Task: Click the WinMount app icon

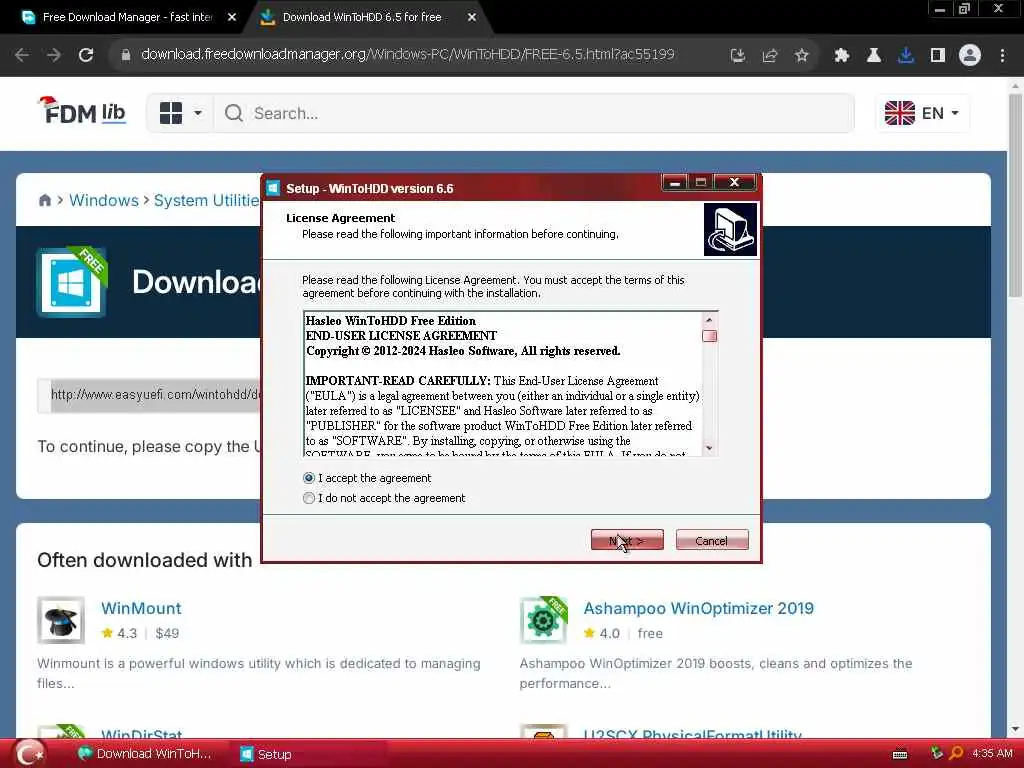Action: pyautogui.click(x=61, y=620)
